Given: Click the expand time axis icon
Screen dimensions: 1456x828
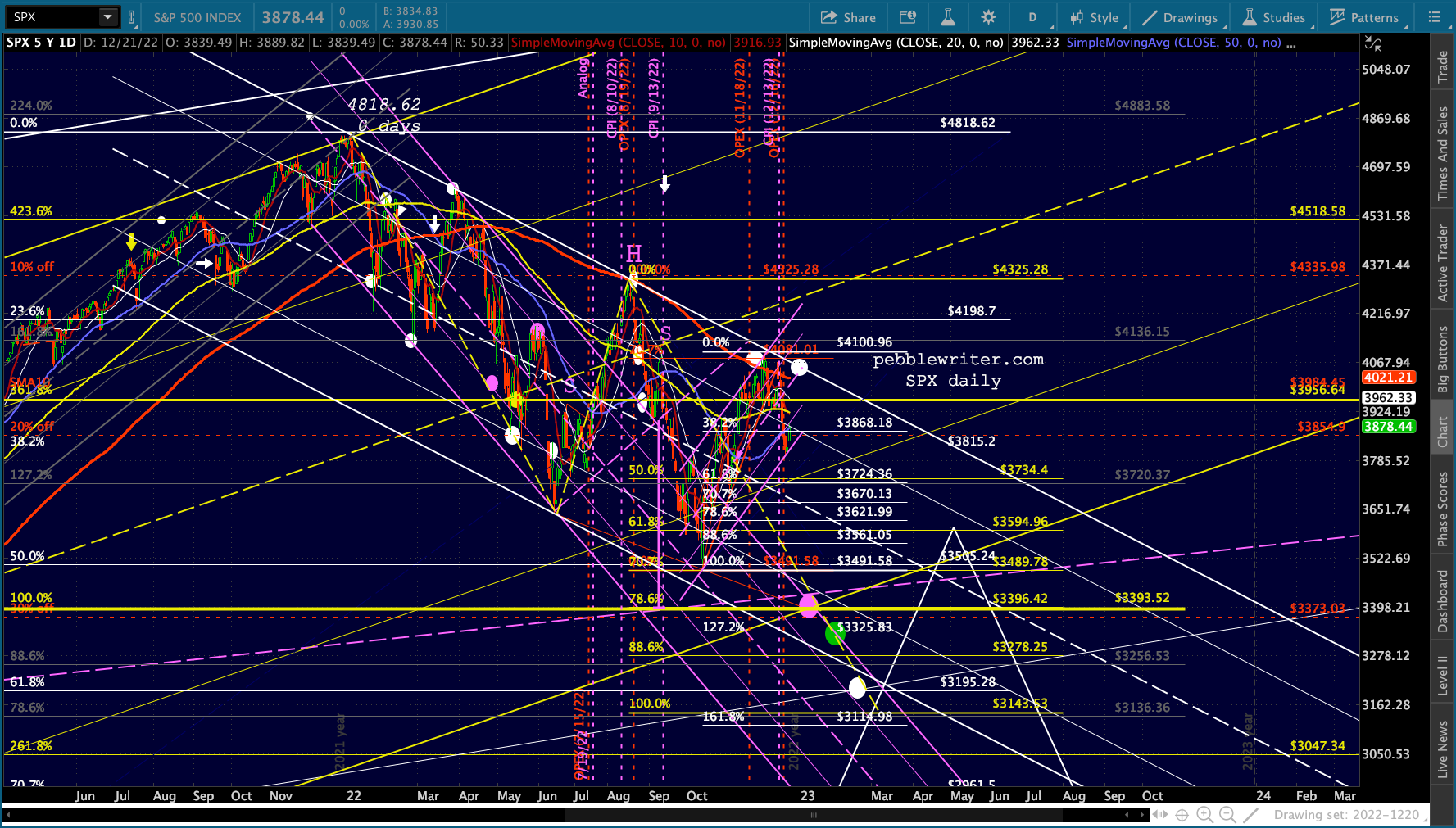Looking at the screenshot, I should pos(1160,815).
